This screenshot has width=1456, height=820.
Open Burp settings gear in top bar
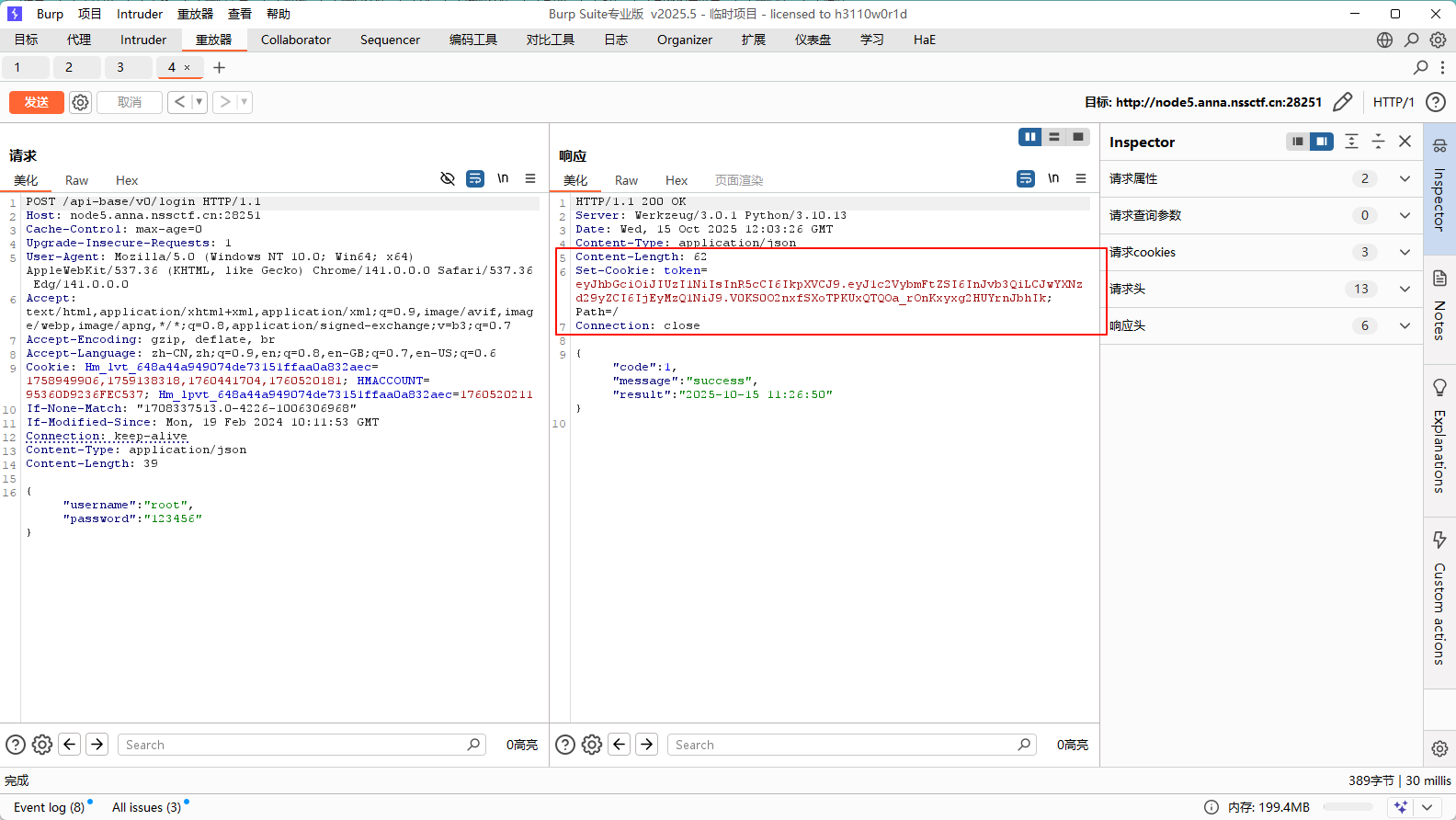(x=1439, y=40)
